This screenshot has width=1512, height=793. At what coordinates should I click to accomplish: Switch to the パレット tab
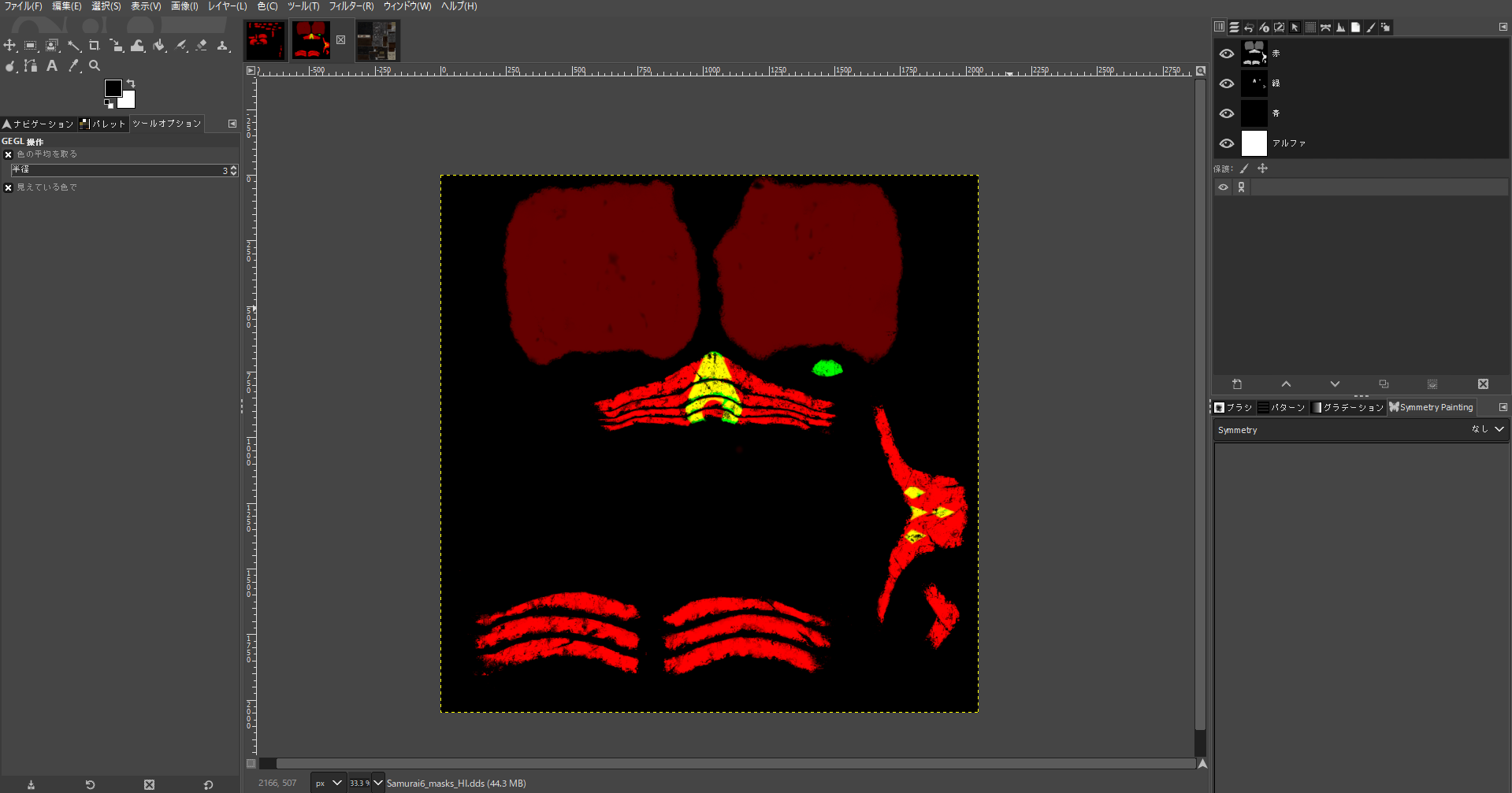coord(103,124)
